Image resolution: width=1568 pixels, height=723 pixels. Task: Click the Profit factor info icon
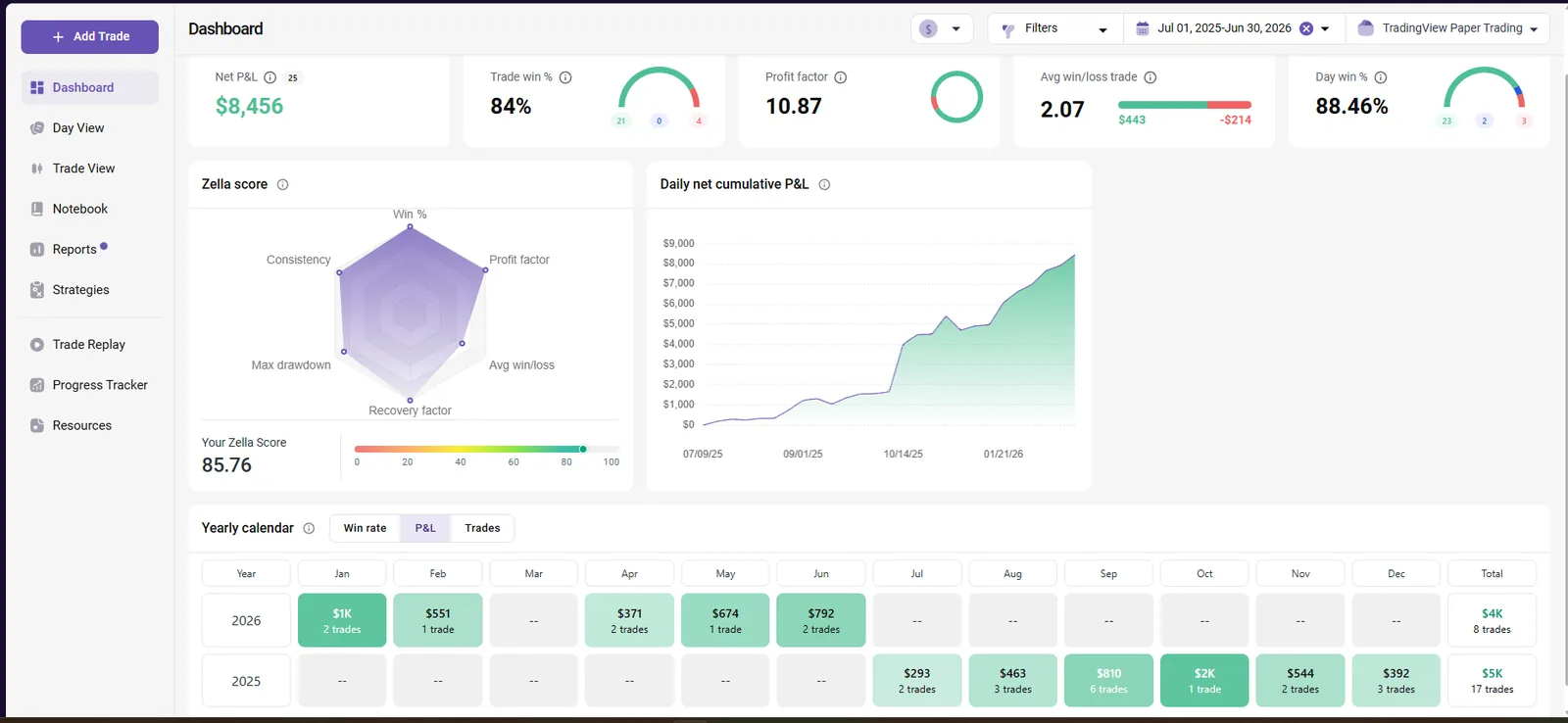point(841,77)
